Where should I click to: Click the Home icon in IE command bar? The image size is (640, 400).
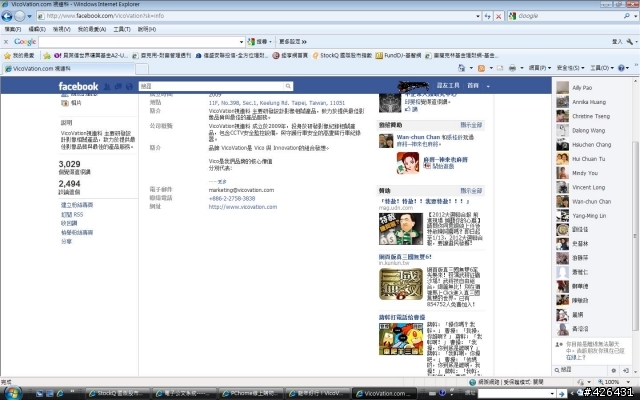point(461,68)
